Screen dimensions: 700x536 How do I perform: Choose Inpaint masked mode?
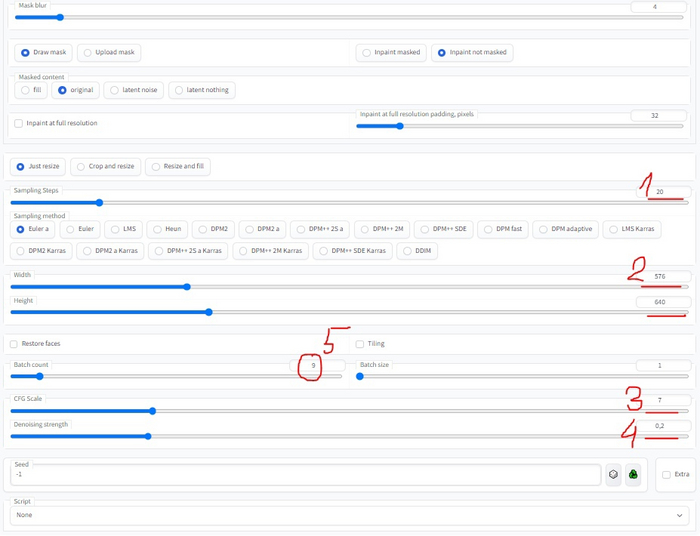tap(391, 52)
